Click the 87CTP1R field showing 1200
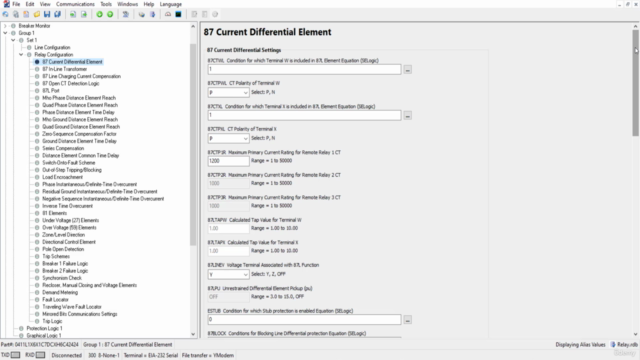640x360 pixels. pyautogui.click(x=228, y=161)
